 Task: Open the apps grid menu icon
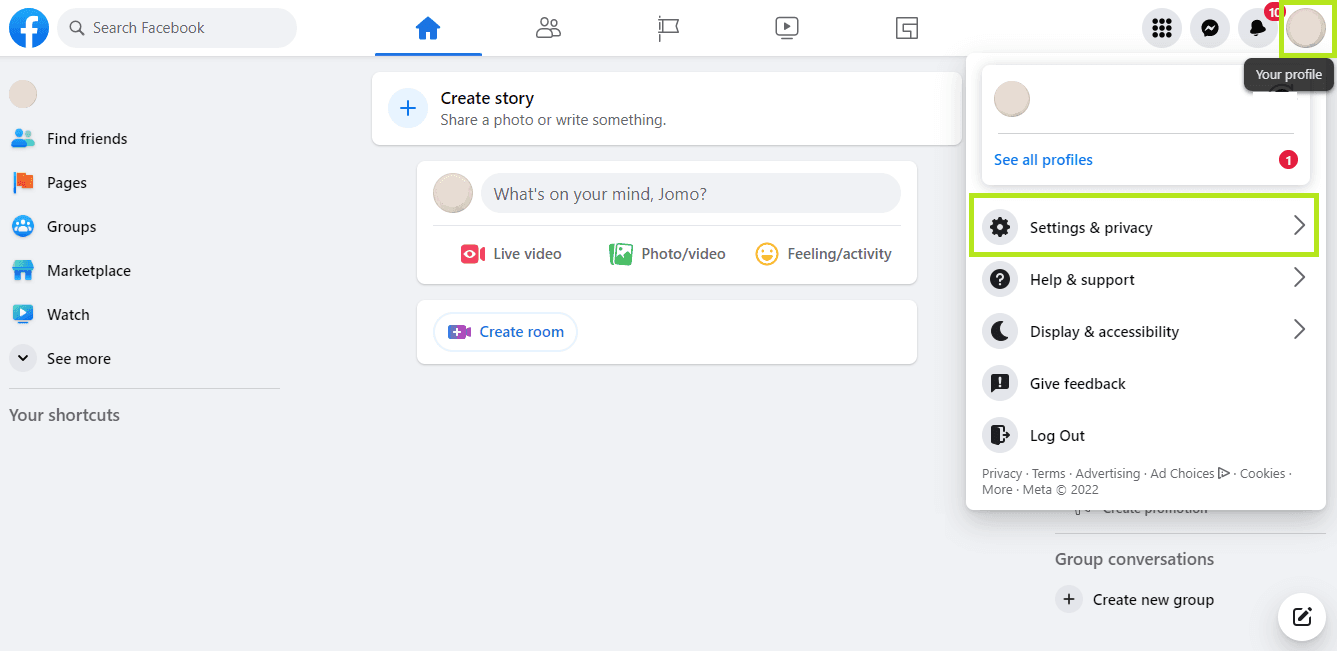1161,28
